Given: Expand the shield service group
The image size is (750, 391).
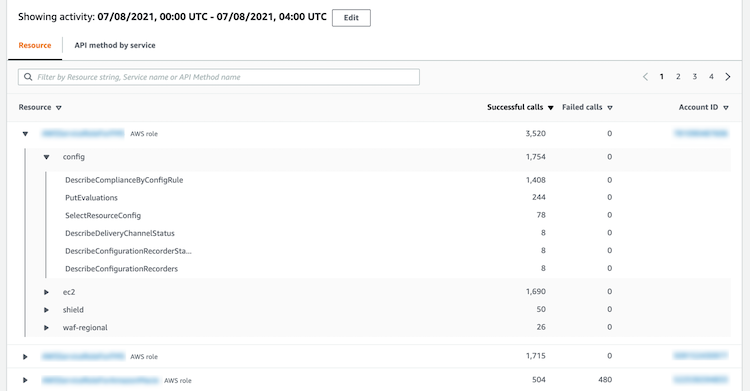Looking at the screenshot, I should [46, 310].
